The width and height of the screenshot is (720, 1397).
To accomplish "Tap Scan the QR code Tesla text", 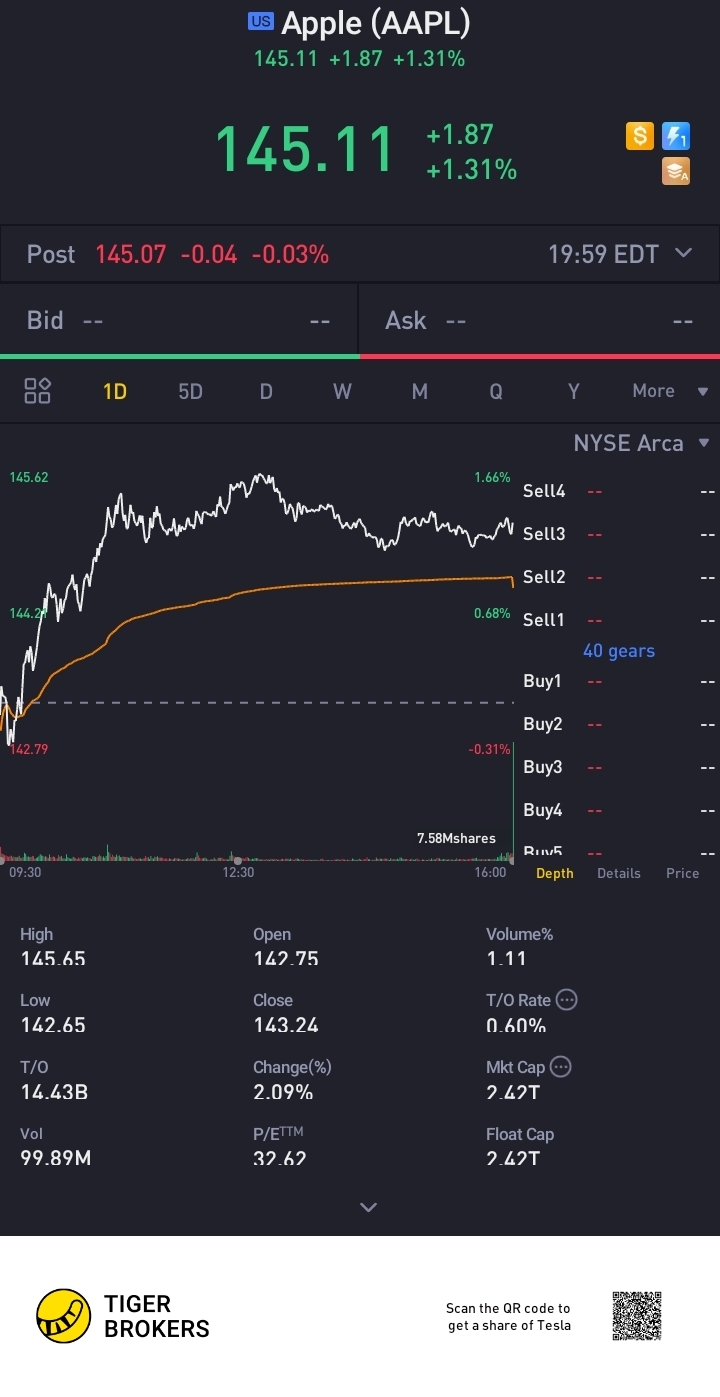I will click(508, 1317).
